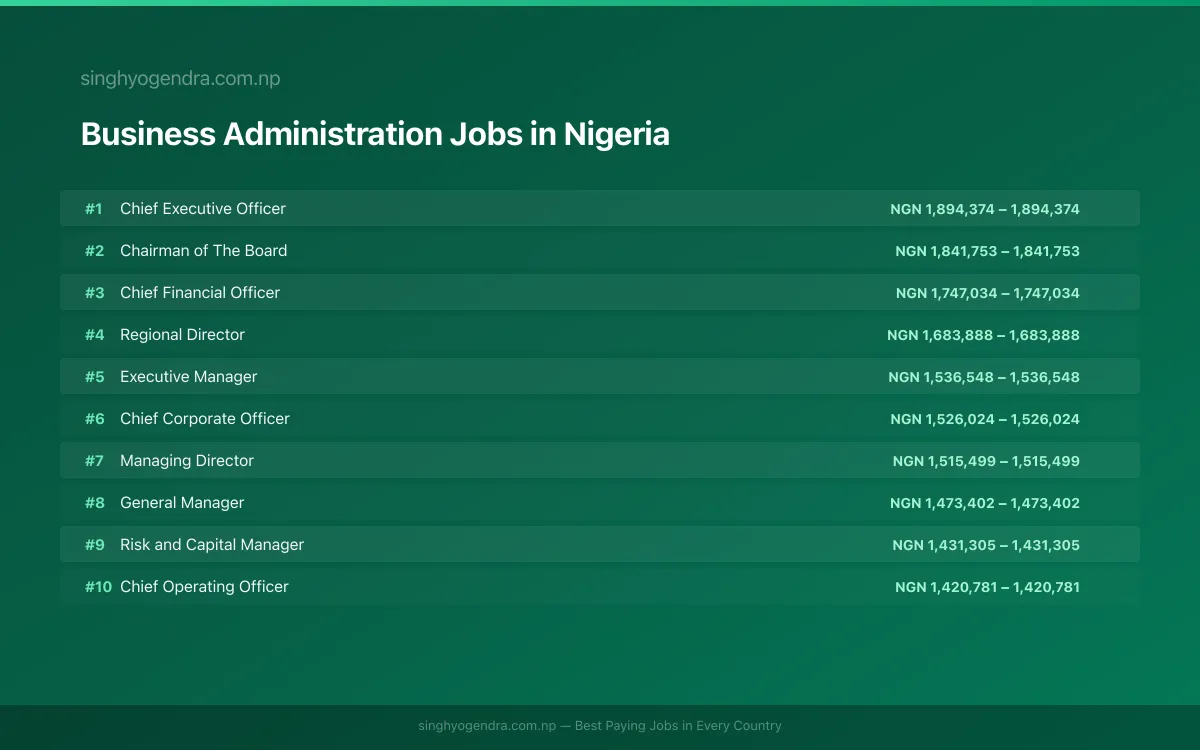
Task: Click salary NGN 1,515,499 – 1,515,499
Action: [x=986, y=461]
